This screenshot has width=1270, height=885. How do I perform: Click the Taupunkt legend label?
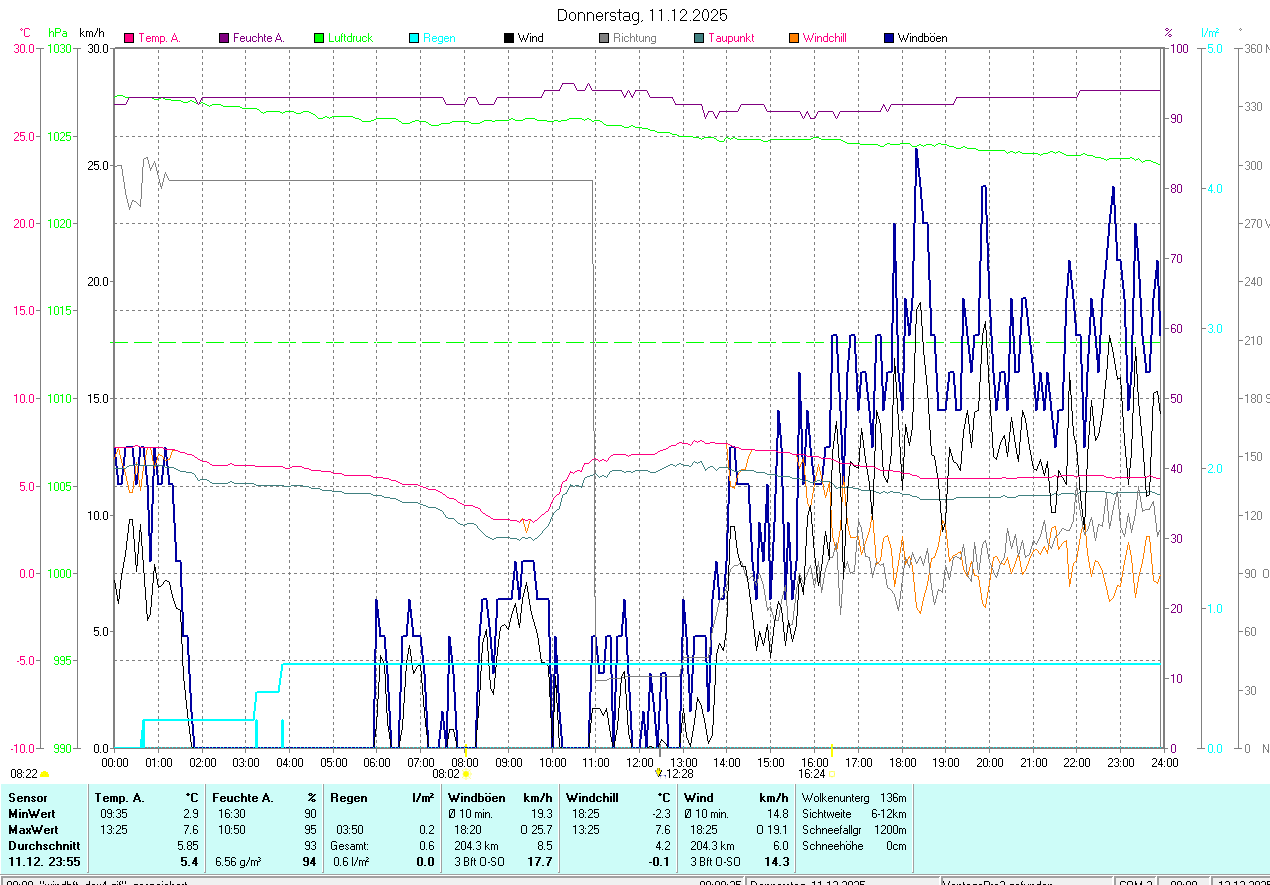tap(731, 38)
